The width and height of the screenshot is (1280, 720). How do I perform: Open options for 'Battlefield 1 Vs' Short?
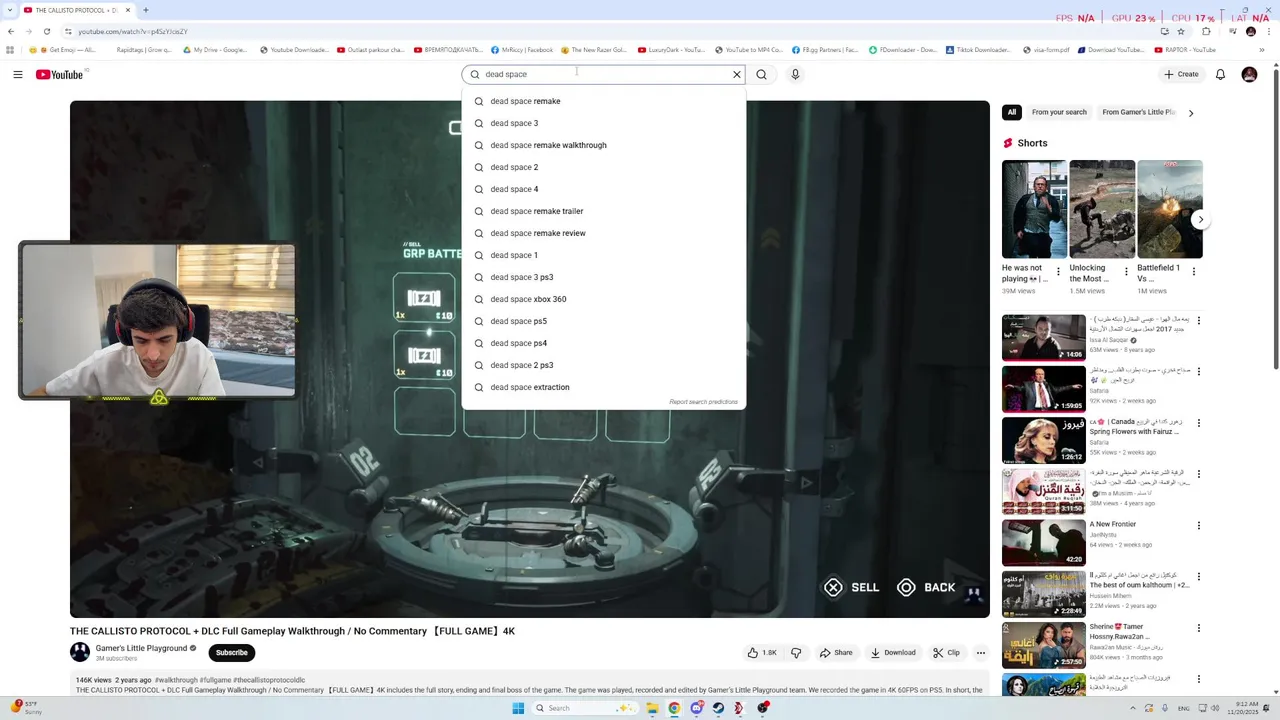(1194, 271)
